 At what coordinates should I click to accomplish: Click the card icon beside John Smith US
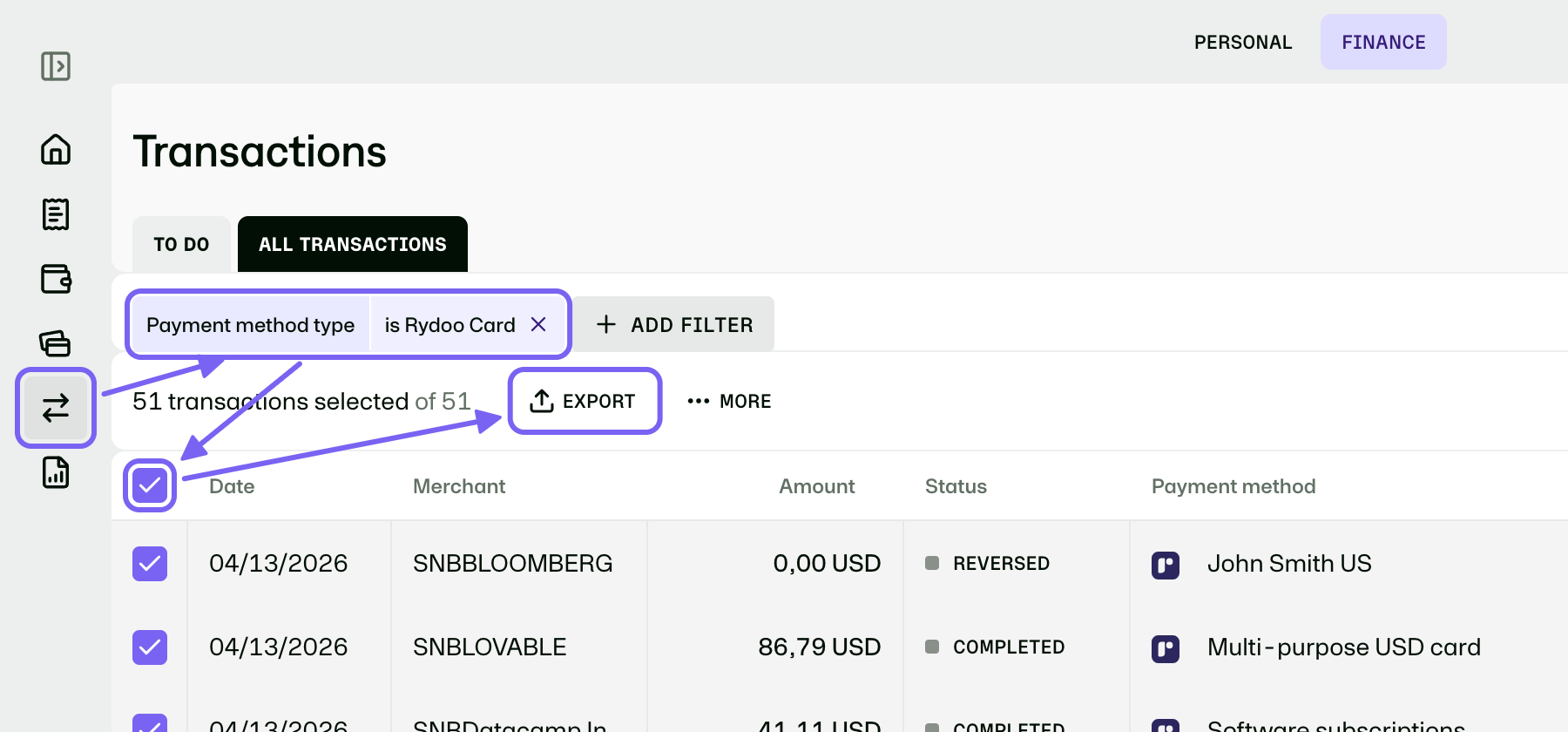pyautogui.click(x=1166, y=565)
